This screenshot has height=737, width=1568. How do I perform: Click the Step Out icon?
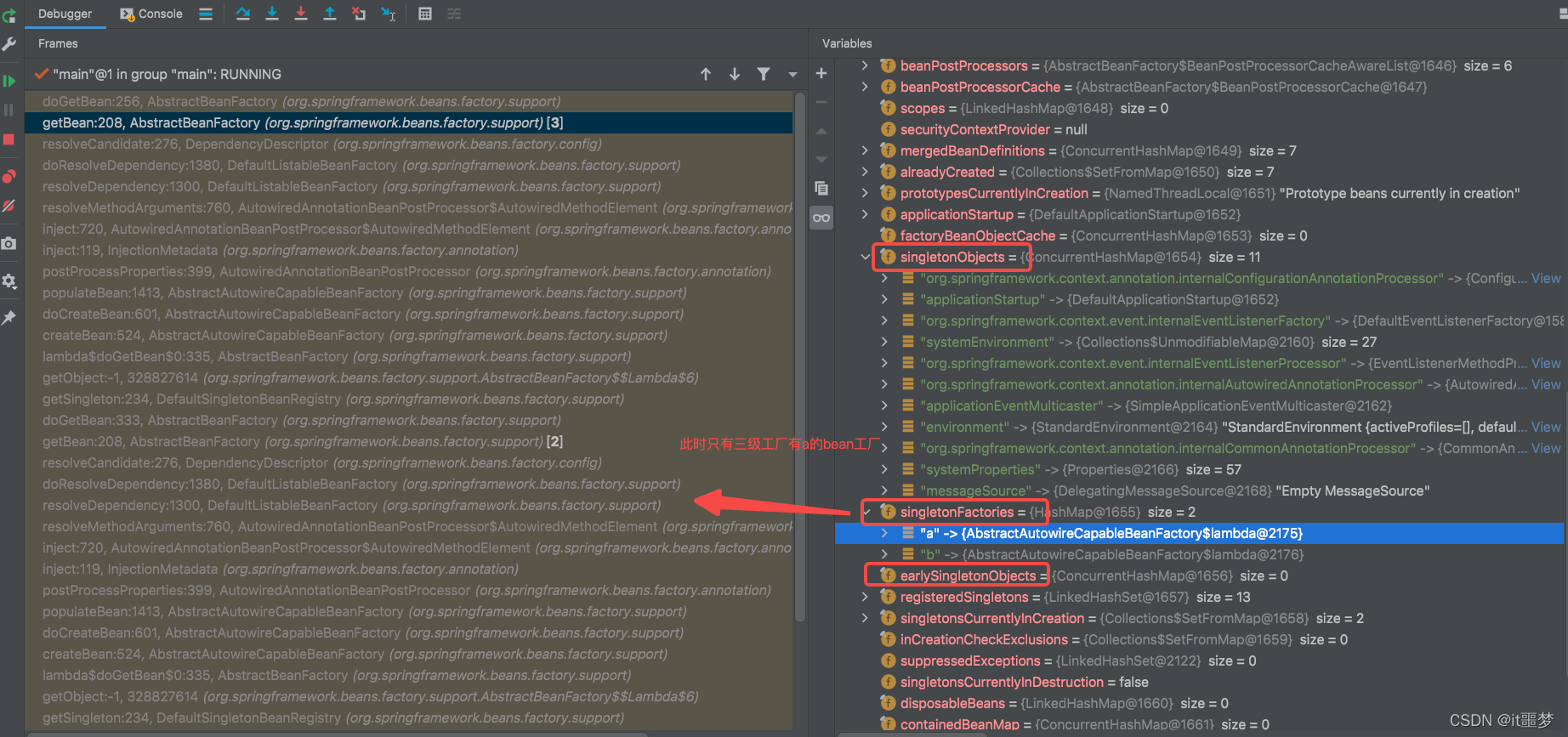click(330, 14)
